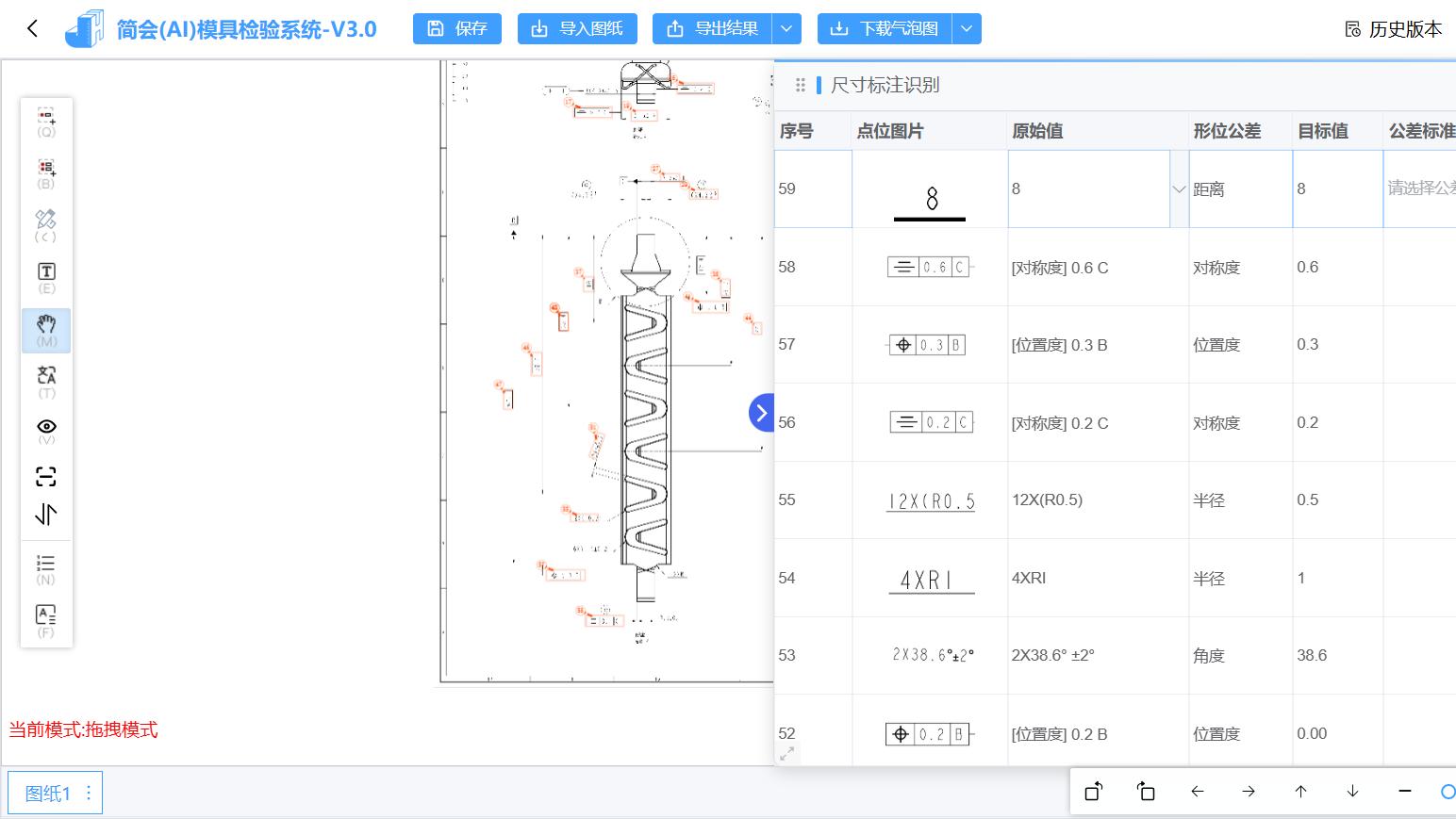Open the export results dropdown arrow

(x=786, y=28)
